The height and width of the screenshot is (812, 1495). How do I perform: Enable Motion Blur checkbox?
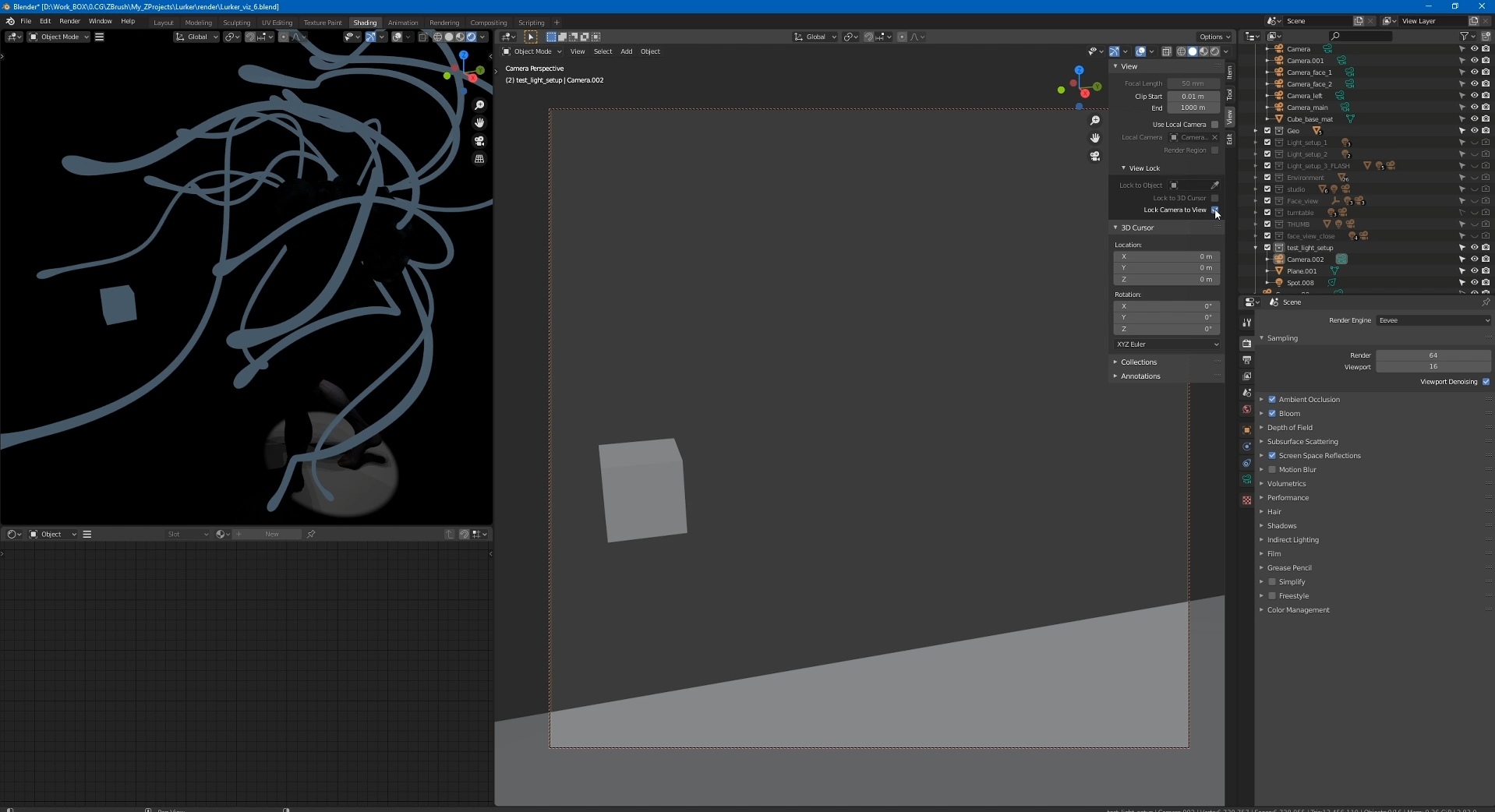pyautogui.click(x=1272, y=470)
